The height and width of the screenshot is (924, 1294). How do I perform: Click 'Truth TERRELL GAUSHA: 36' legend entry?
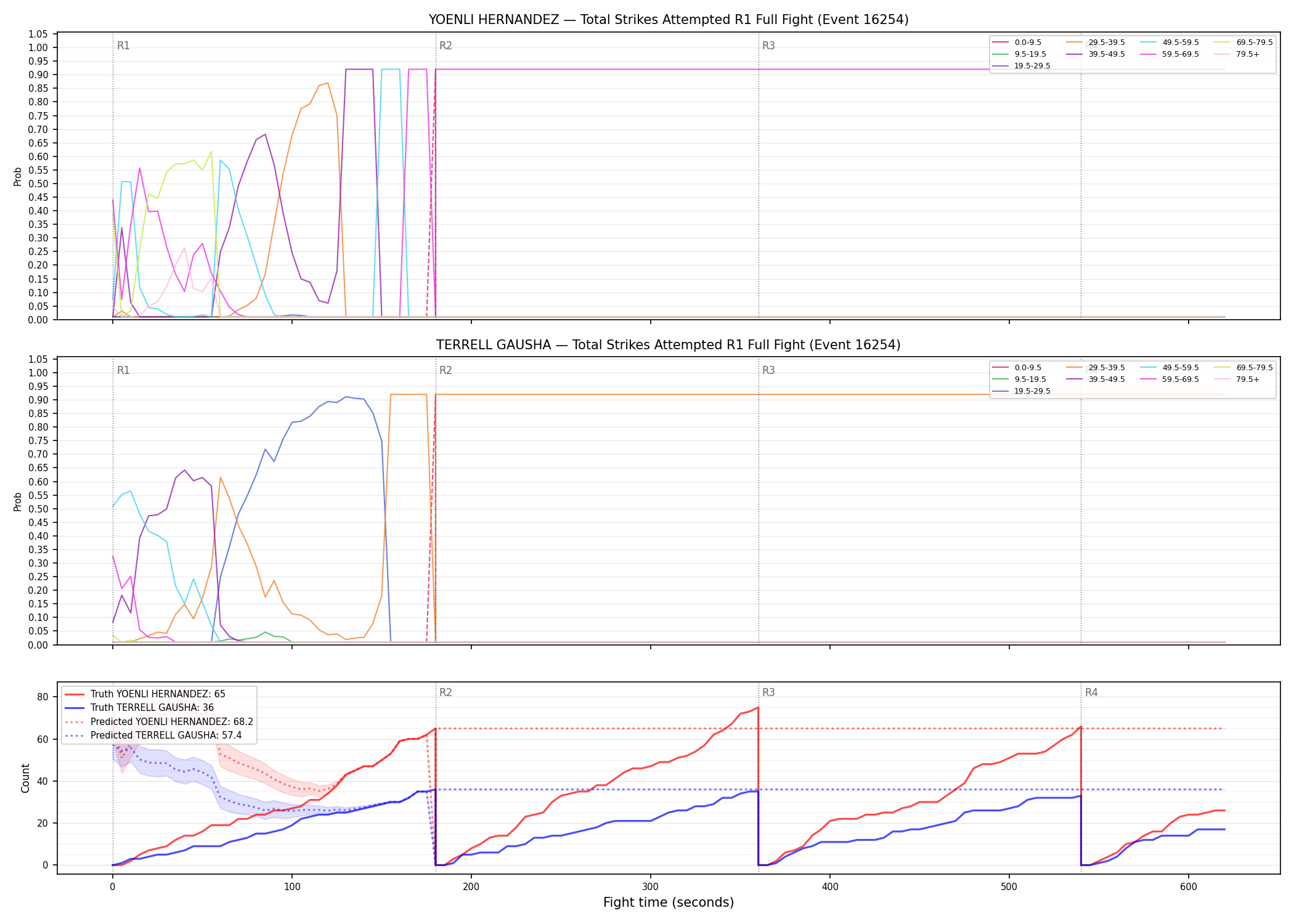point(139,708)
